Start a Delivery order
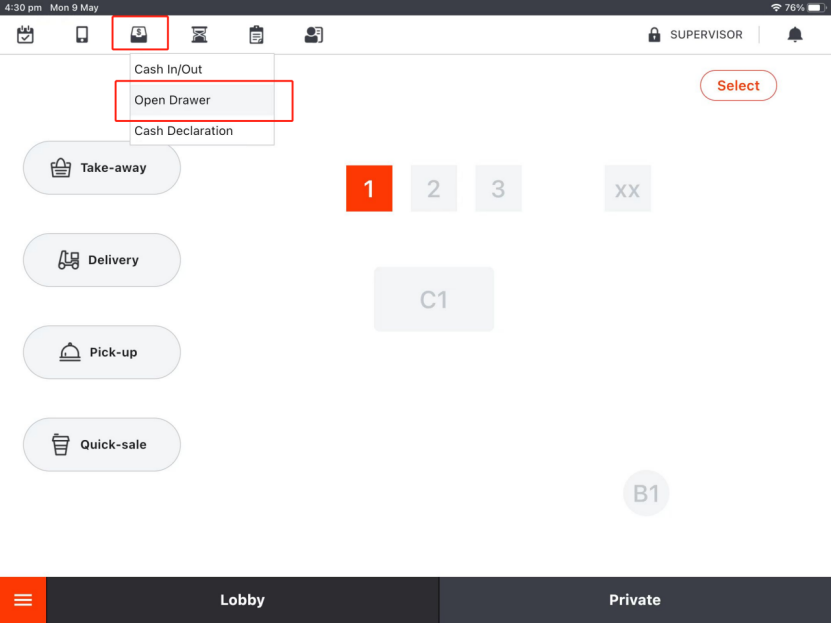The height and width of the screenshot is (623, 831). (x=102, y=260)
